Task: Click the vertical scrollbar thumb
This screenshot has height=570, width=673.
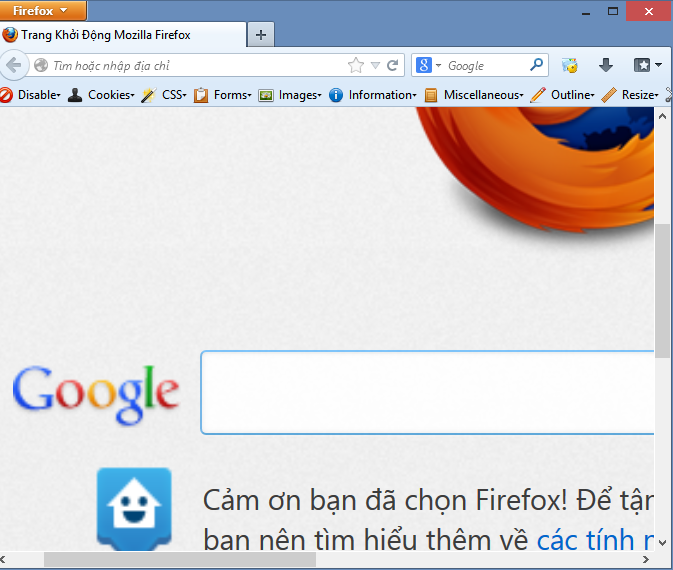Action: tap(662, 291)
